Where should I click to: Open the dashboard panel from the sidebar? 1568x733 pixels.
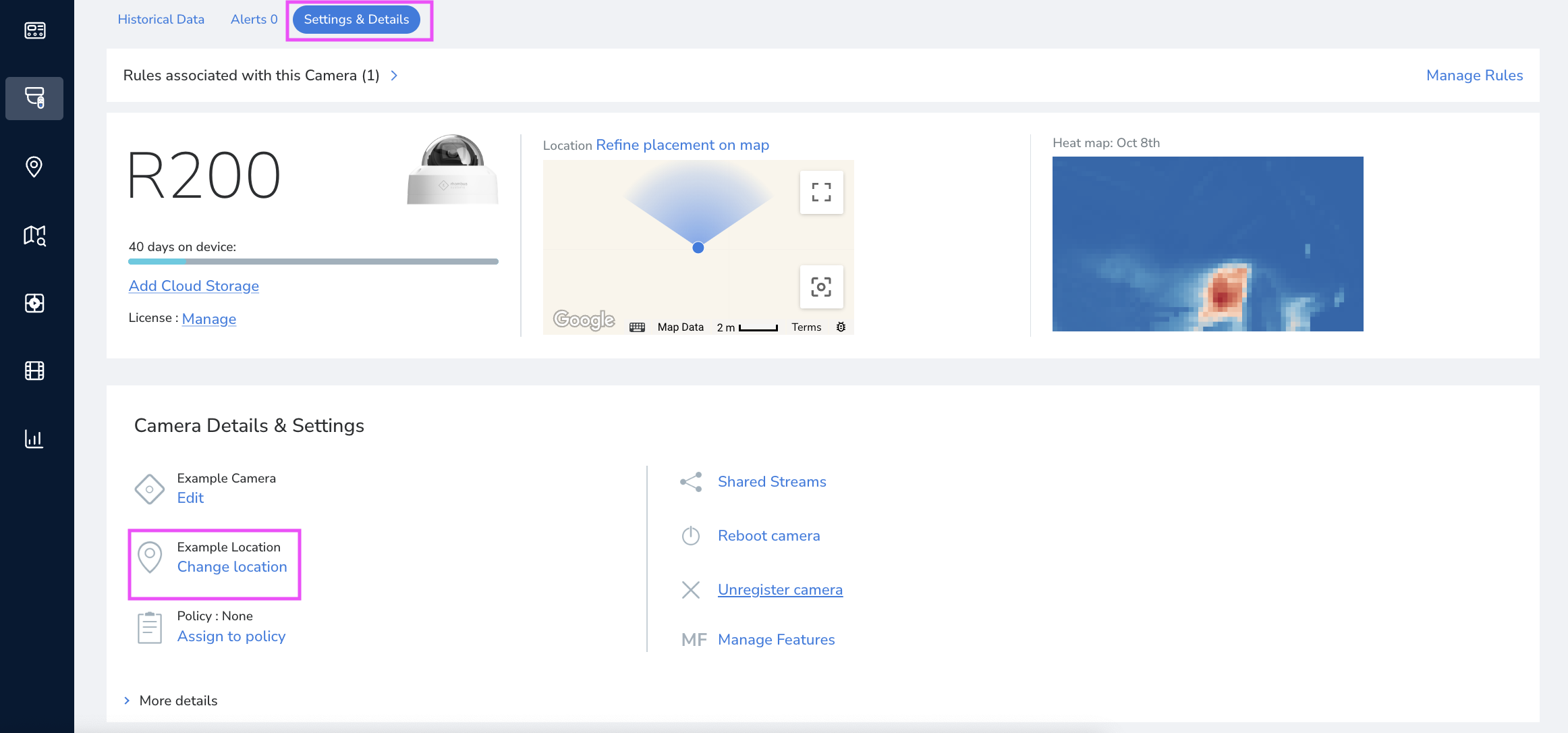point(34,30)
